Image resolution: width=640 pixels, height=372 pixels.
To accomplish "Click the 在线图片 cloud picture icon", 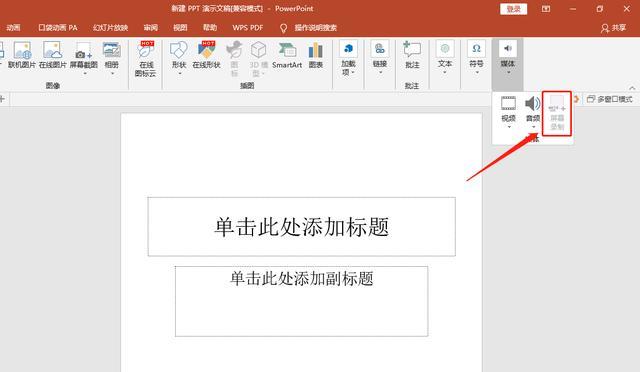I will tap(53, 55).
